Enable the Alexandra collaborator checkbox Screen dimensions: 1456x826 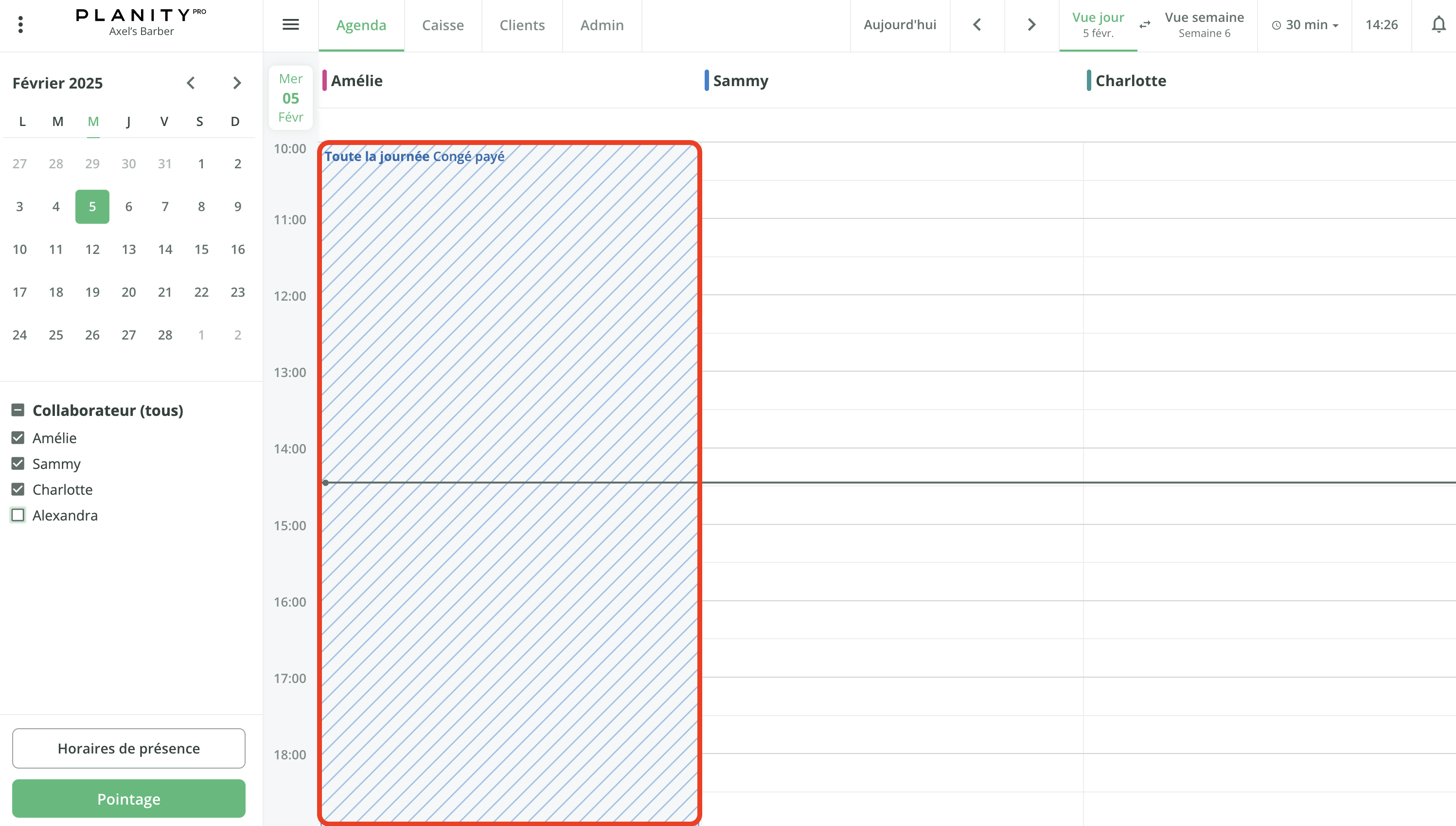point(18,515)
